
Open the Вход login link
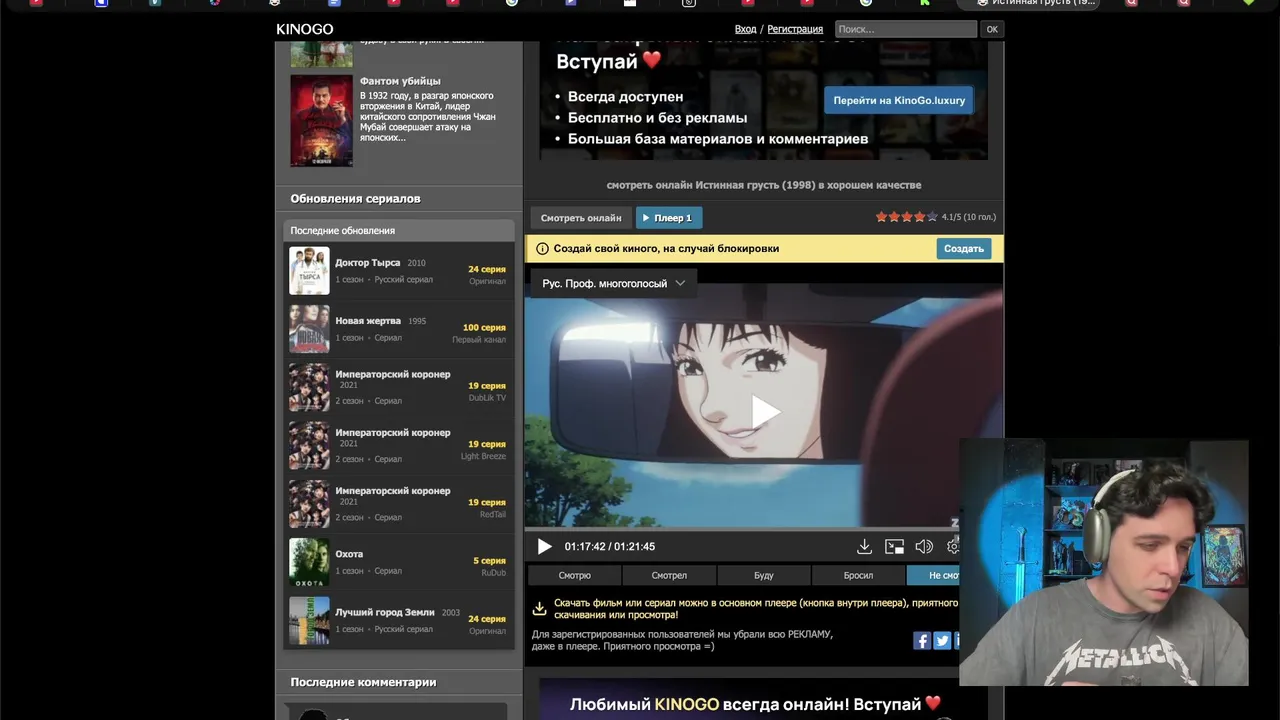pos(745,29)
